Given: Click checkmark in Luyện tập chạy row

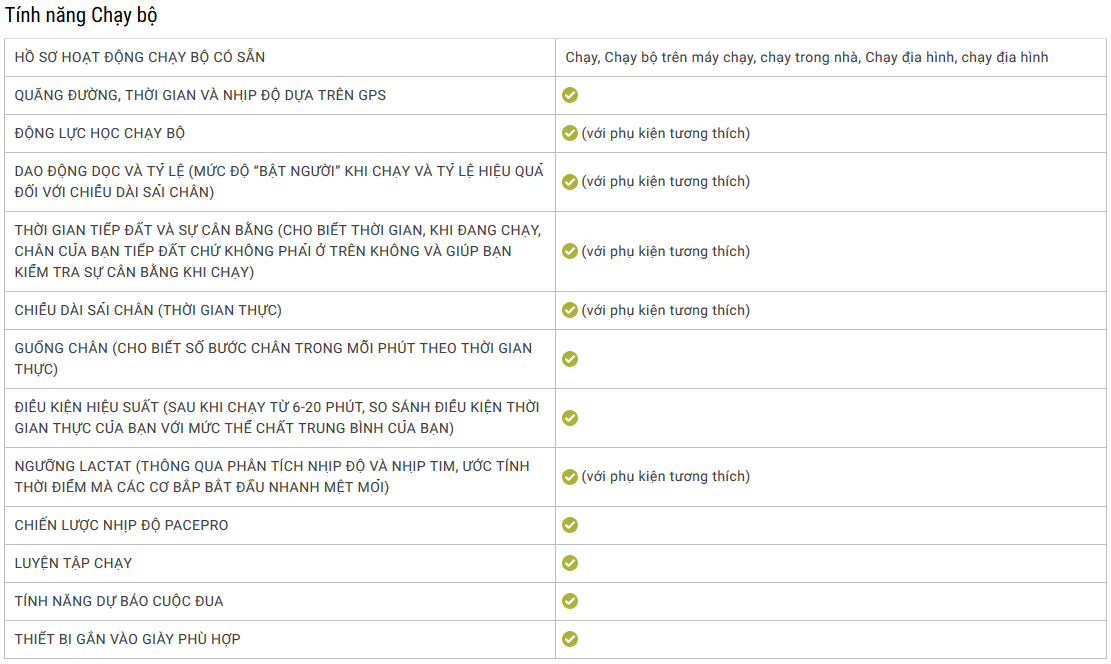Looking at the screenshot, I should click(x=570, y=563).
